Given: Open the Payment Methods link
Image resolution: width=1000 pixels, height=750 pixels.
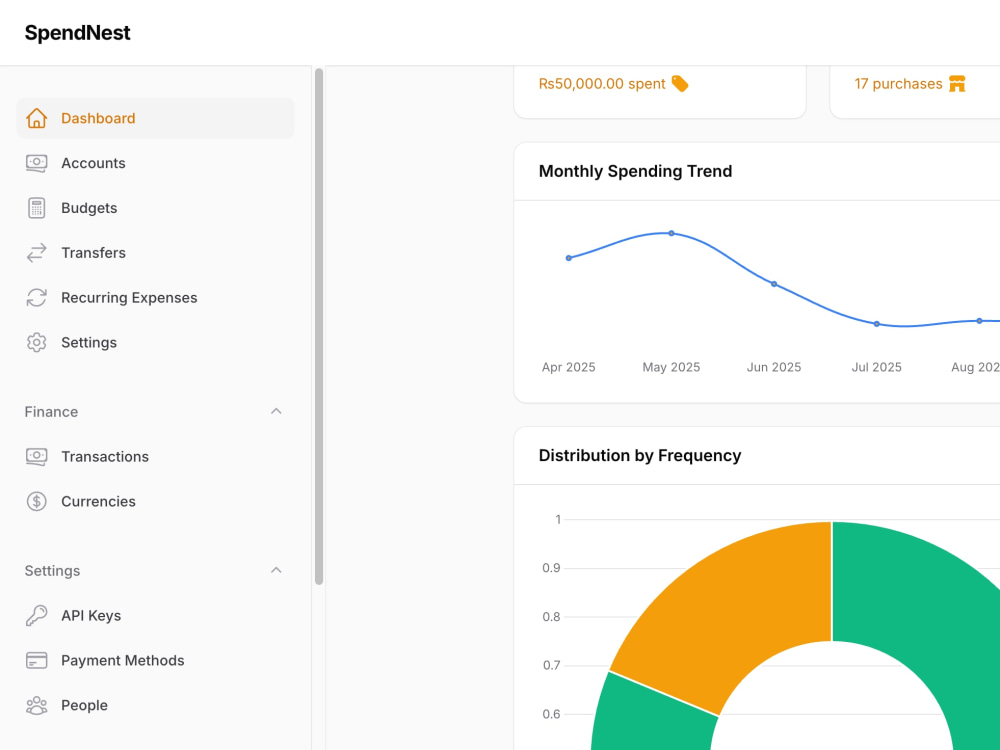Looking at the screenshot, I should [x=155, y=661].
